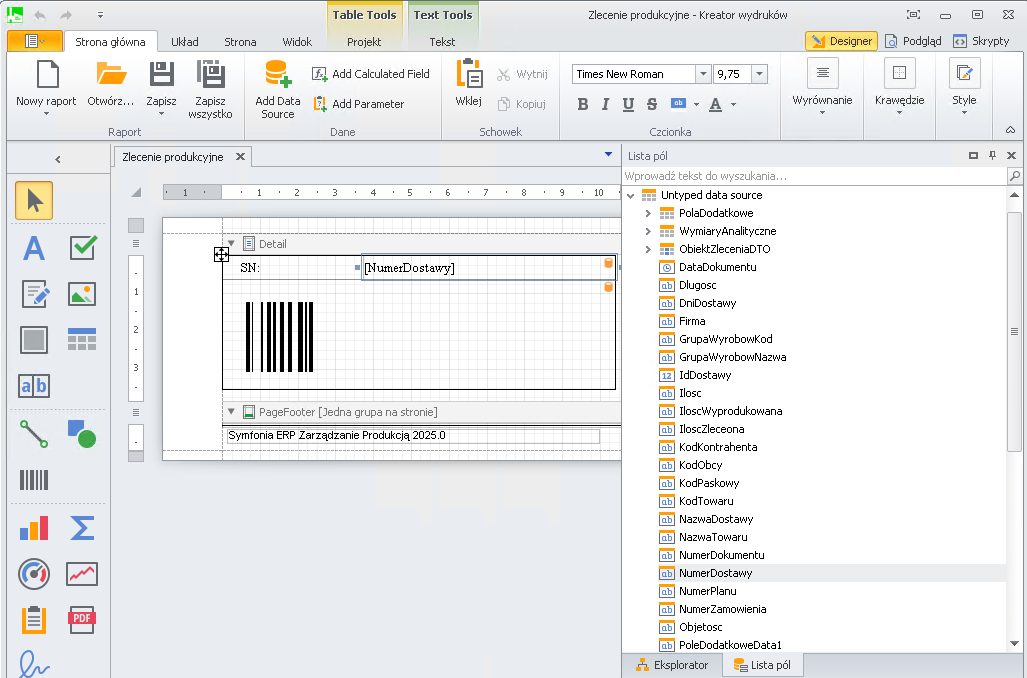Image resolution: width=1027 pixels, height=678 pixels.
Task: Collapse the Untyped data source node
Action: click(x=630, y=195)
